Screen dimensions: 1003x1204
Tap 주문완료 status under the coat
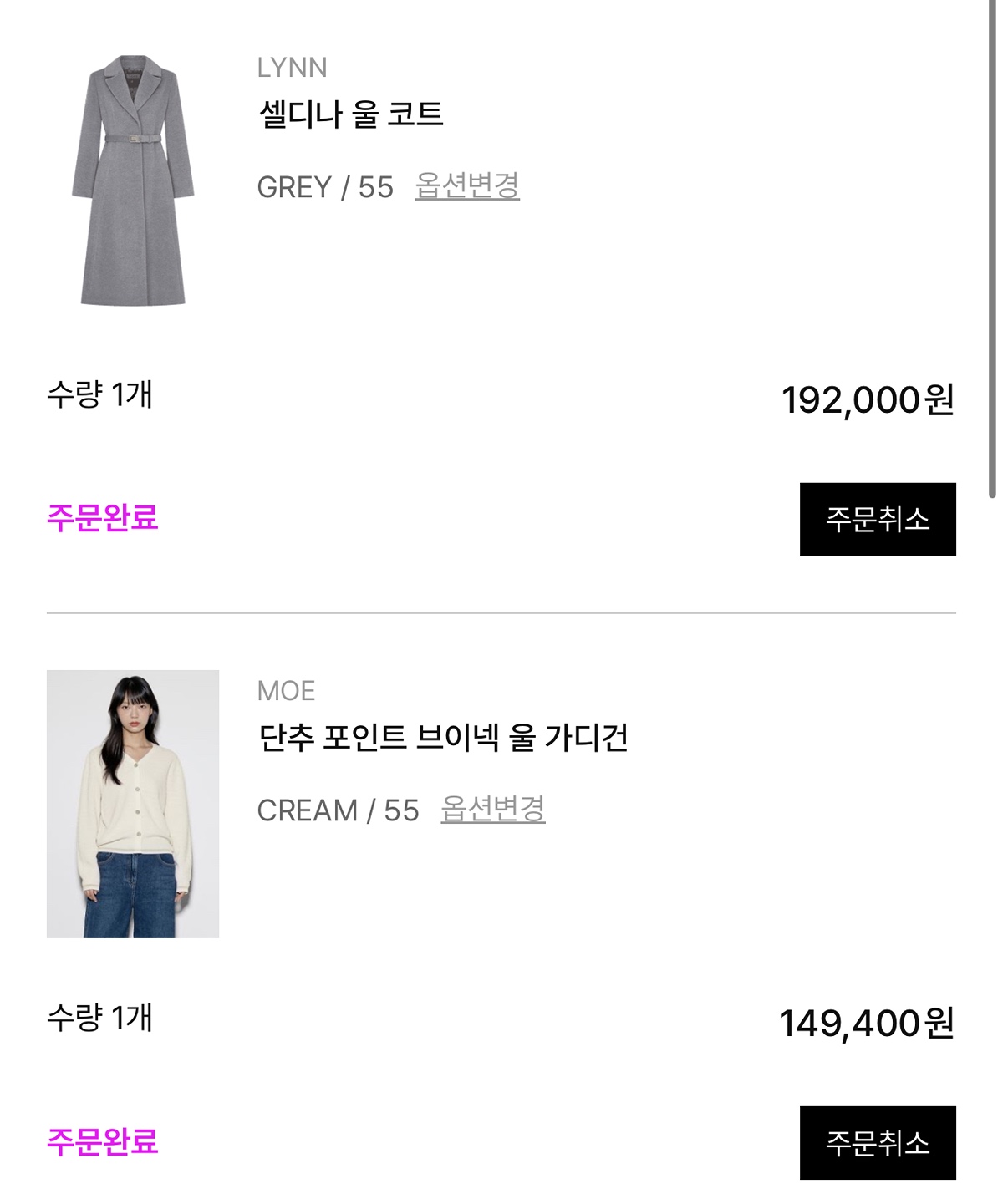pos(103,518)
